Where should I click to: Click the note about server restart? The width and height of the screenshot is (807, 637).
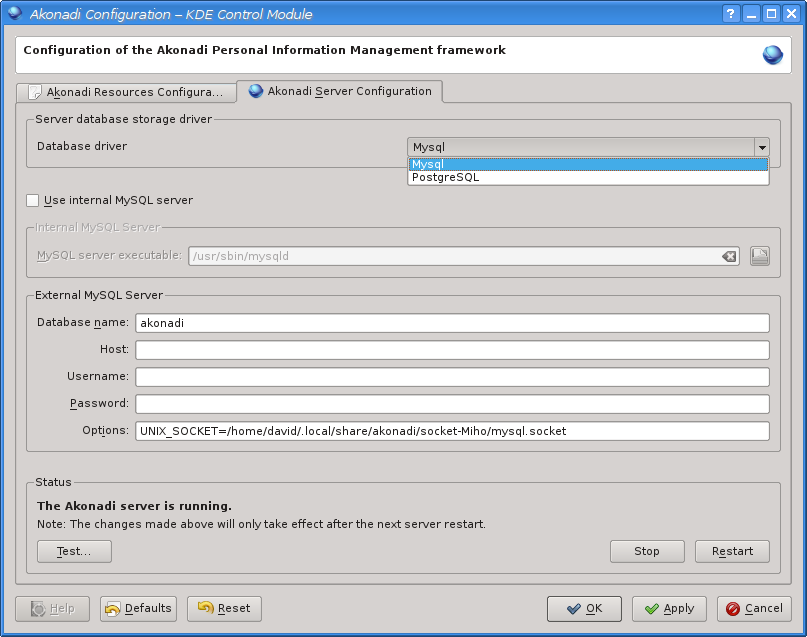pyautogui.click(x=261, y=524)
